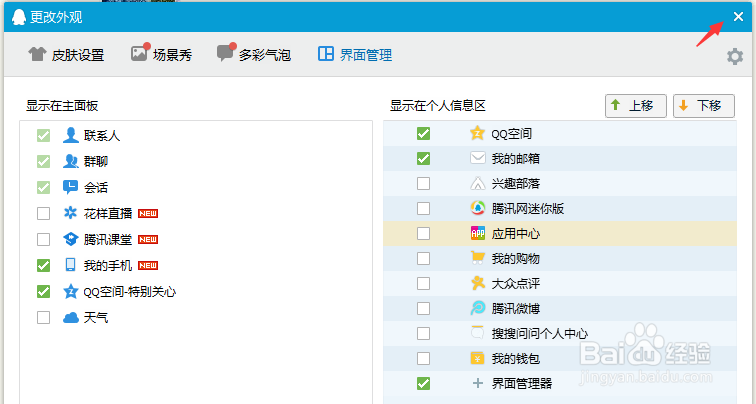Select the 兴趣部落 label

515,184
